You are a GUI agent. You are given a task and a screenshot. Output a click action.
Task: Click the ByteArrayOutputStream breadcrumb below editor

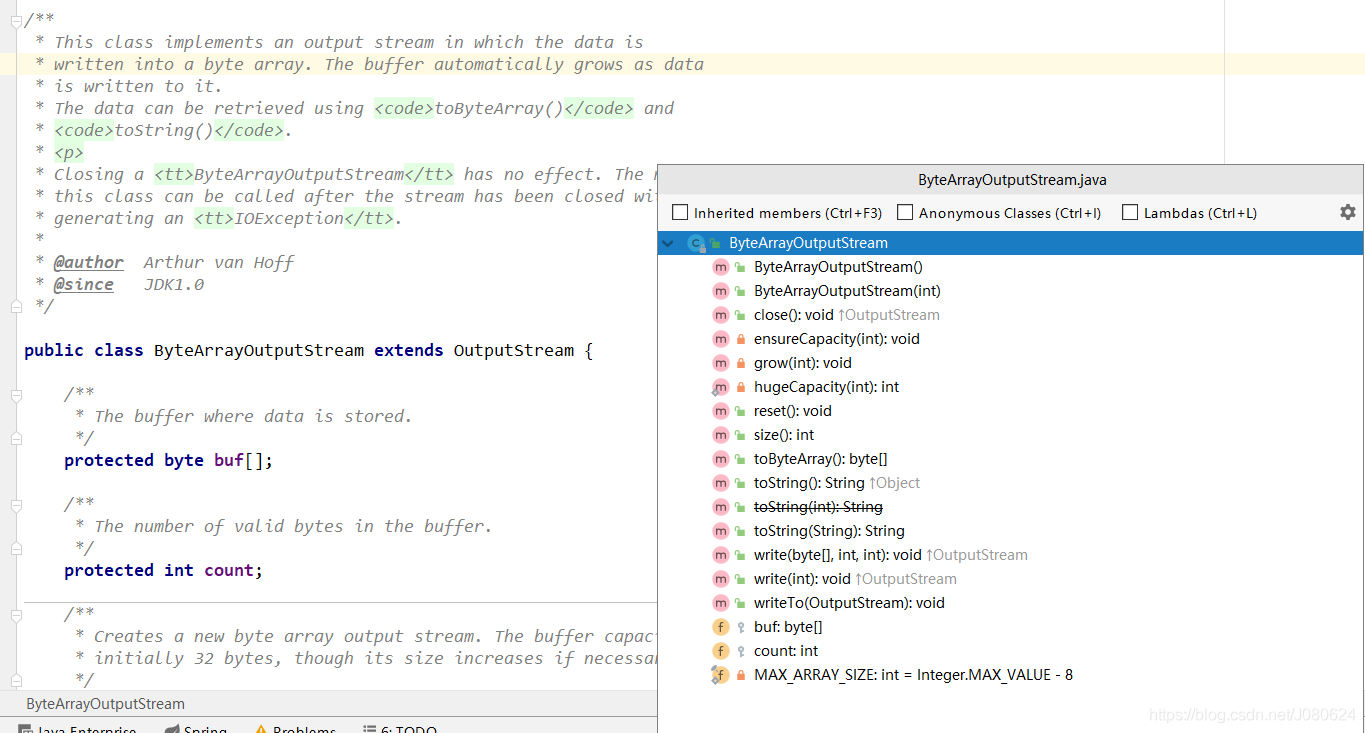tap(105, 704)
